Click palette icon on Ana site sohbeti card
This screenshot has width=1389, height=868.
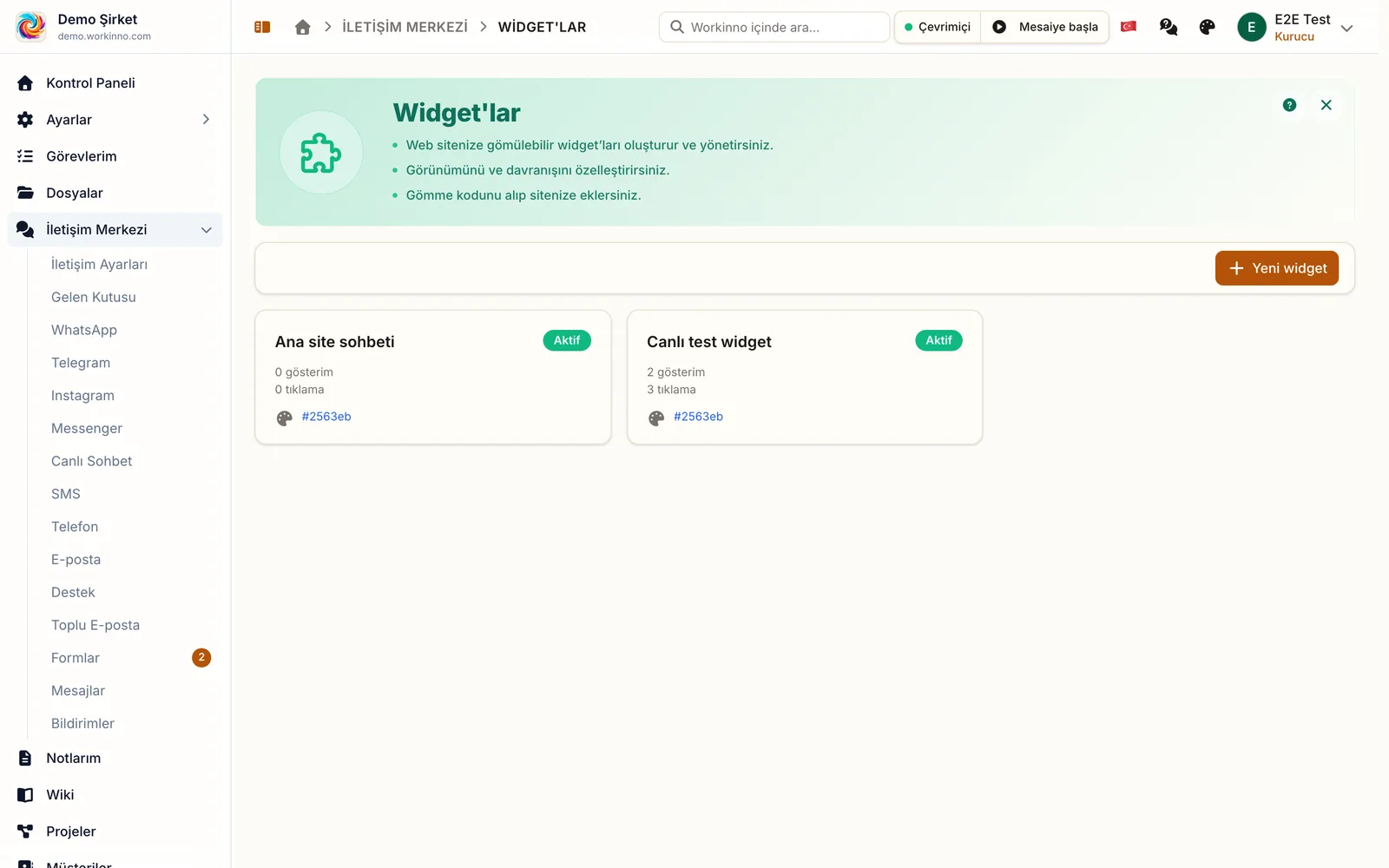click(x=284, y=418)
